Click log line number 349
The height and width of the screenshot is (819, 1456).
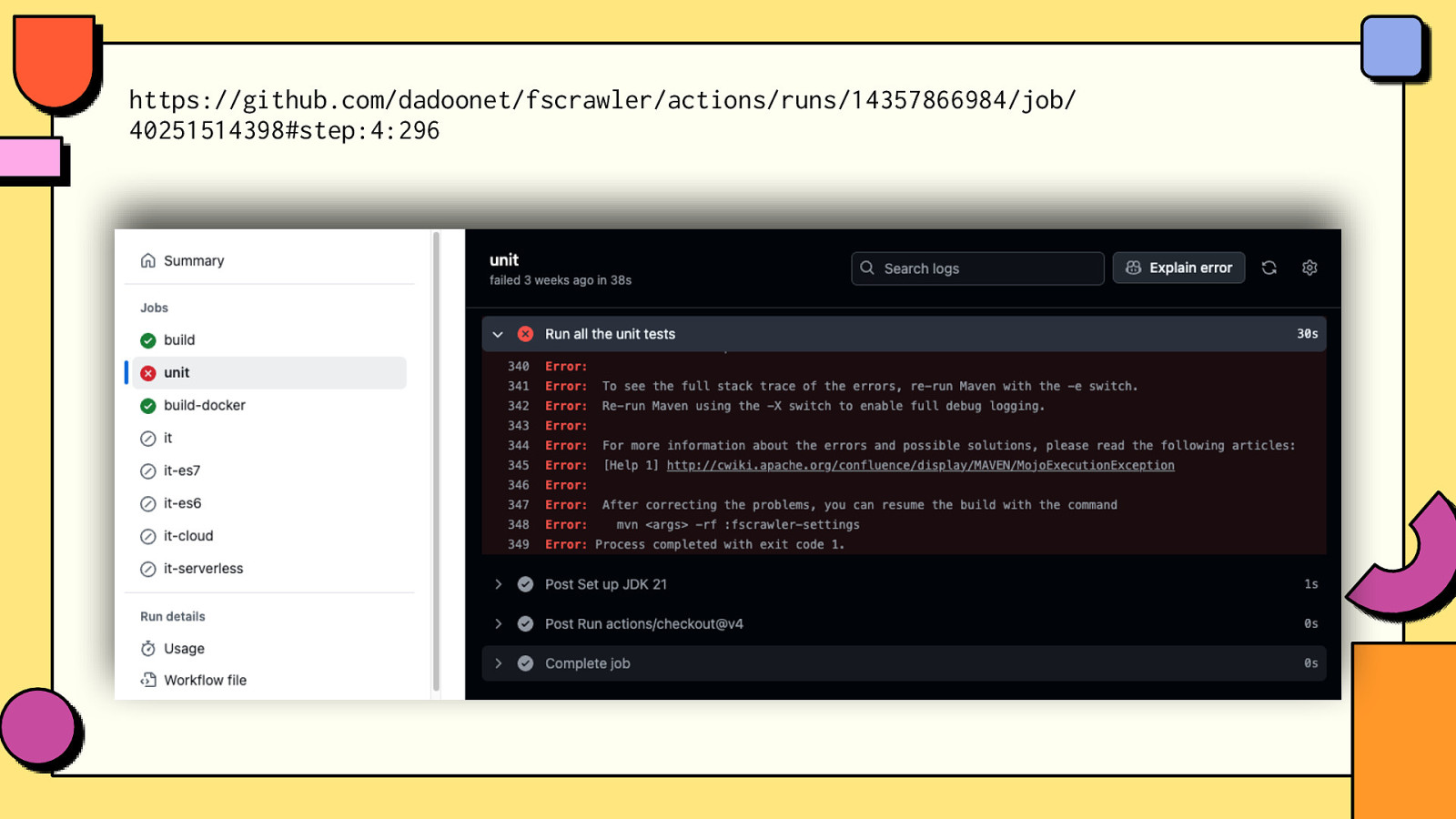click(519, 545)
